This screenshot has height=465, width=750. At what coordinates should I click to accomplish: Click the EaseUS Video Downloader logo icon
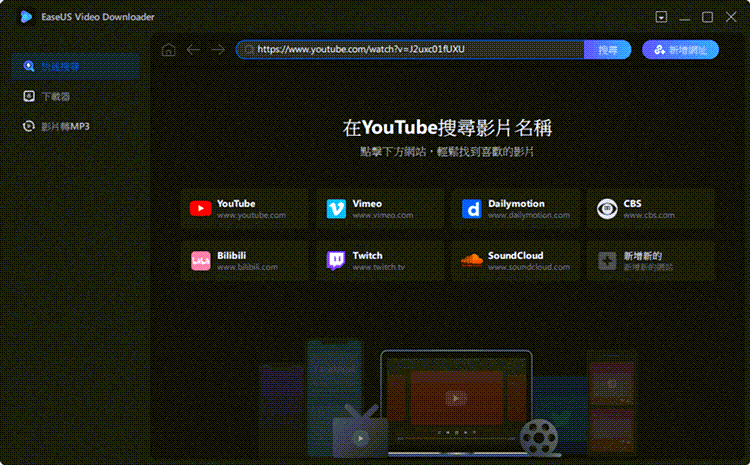pos(26,17)
